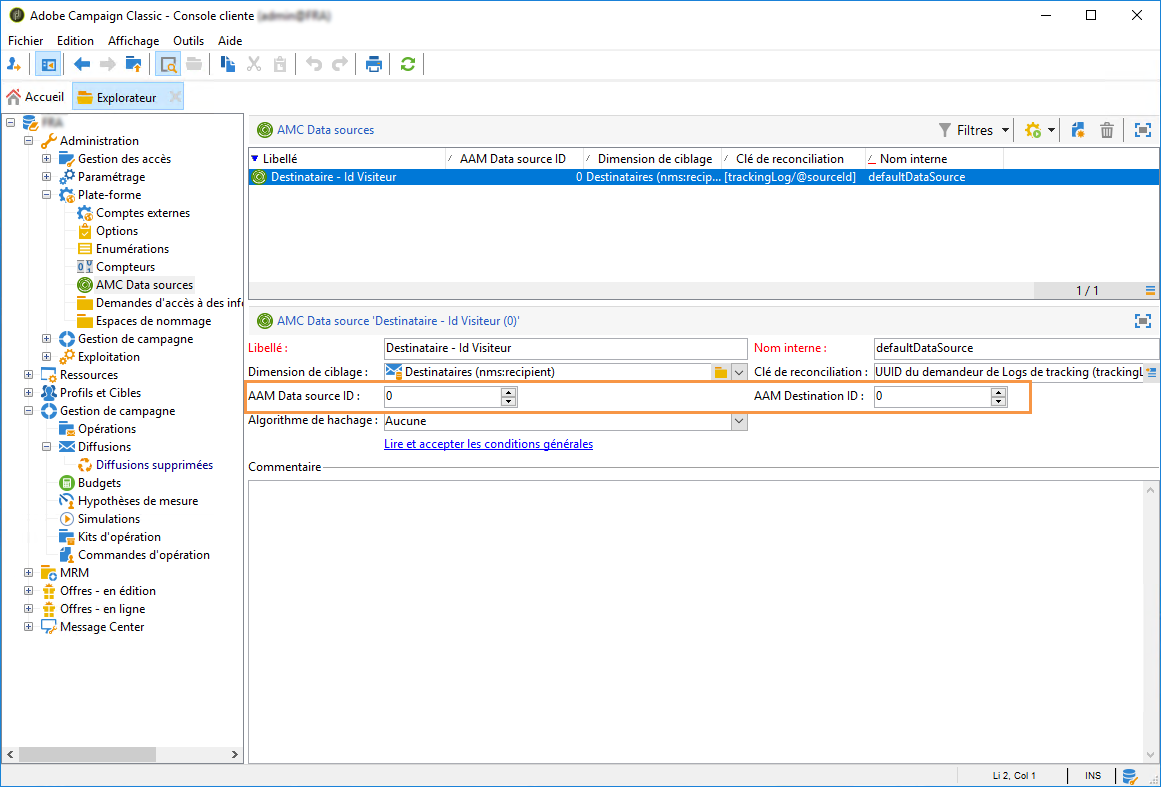Click the cut scissors icon
Screen dimensions: 1162x788
(x=254, y=64)
